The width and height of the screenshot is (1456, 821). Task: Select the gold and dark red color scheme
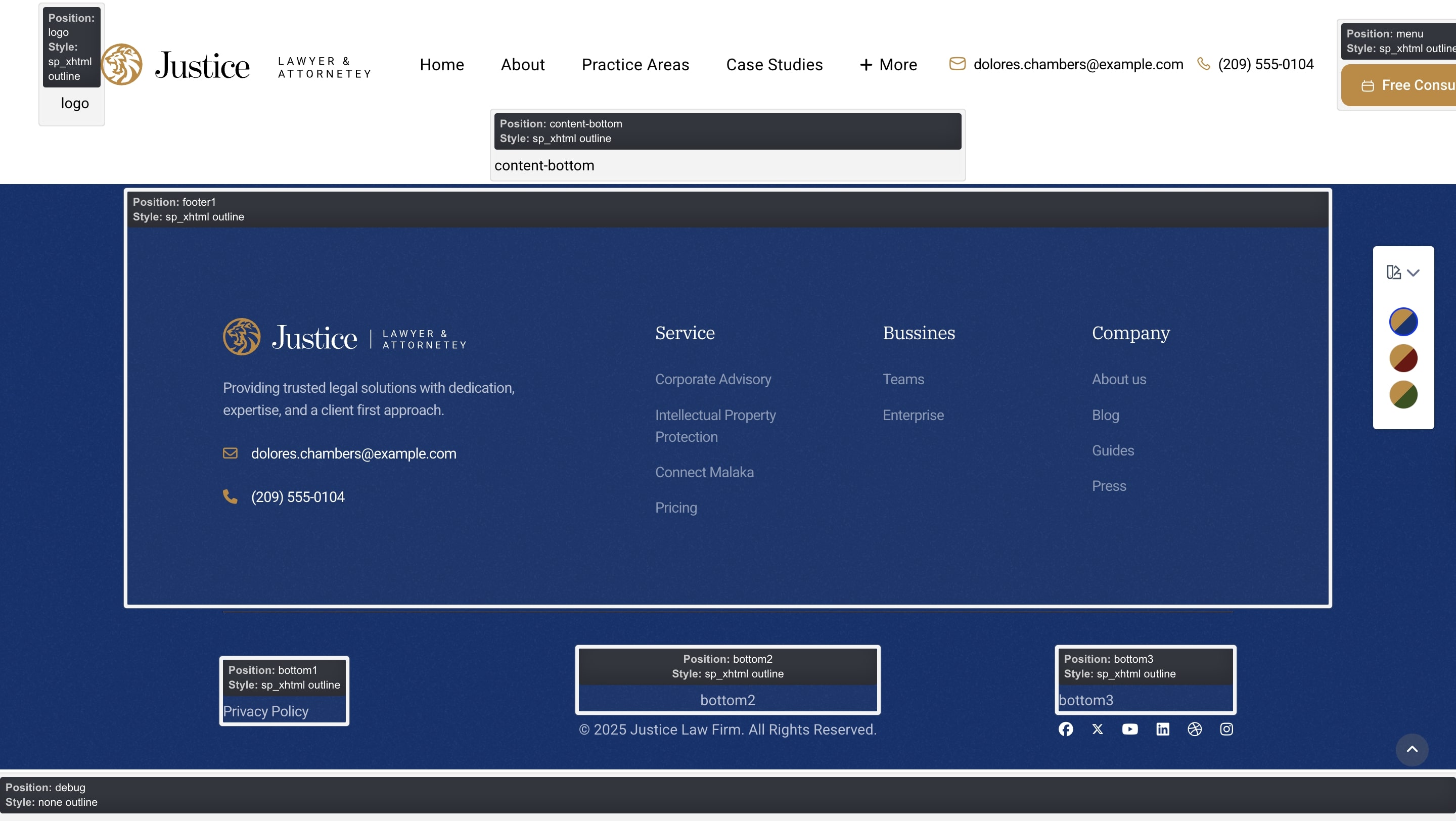coord(1403,358)
